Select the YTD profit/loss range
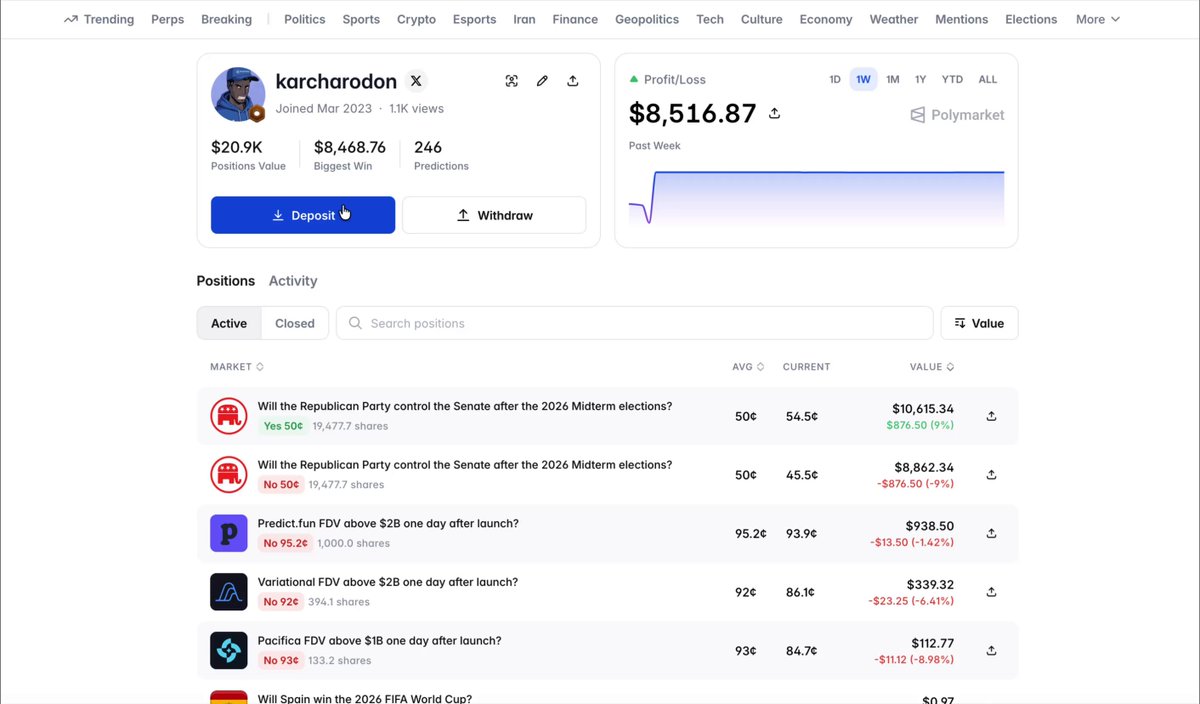The image size is (1200, 704). point(952,79)
